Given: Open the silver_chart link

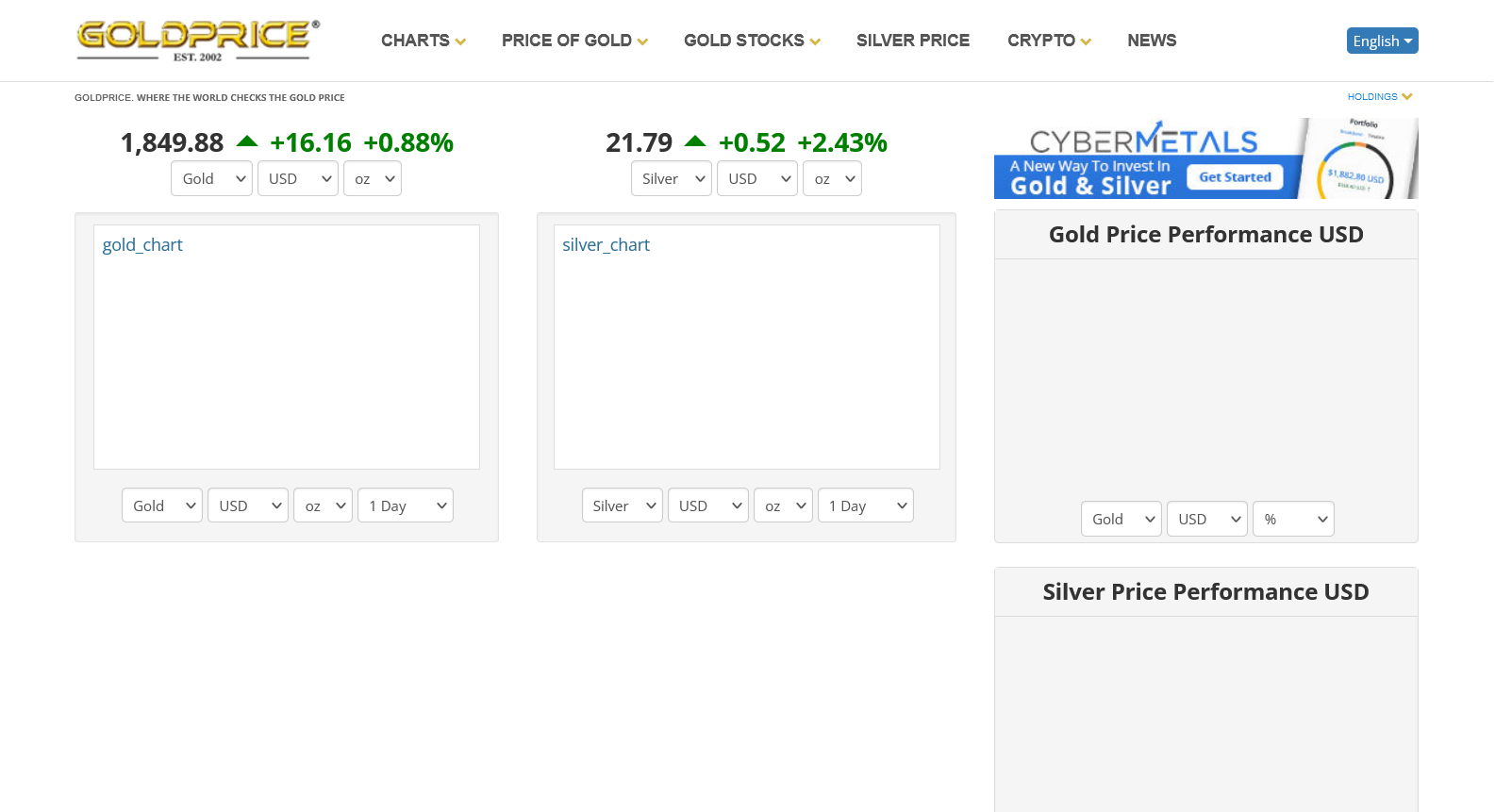Looking at the screenshot, I should click(606, 245).
